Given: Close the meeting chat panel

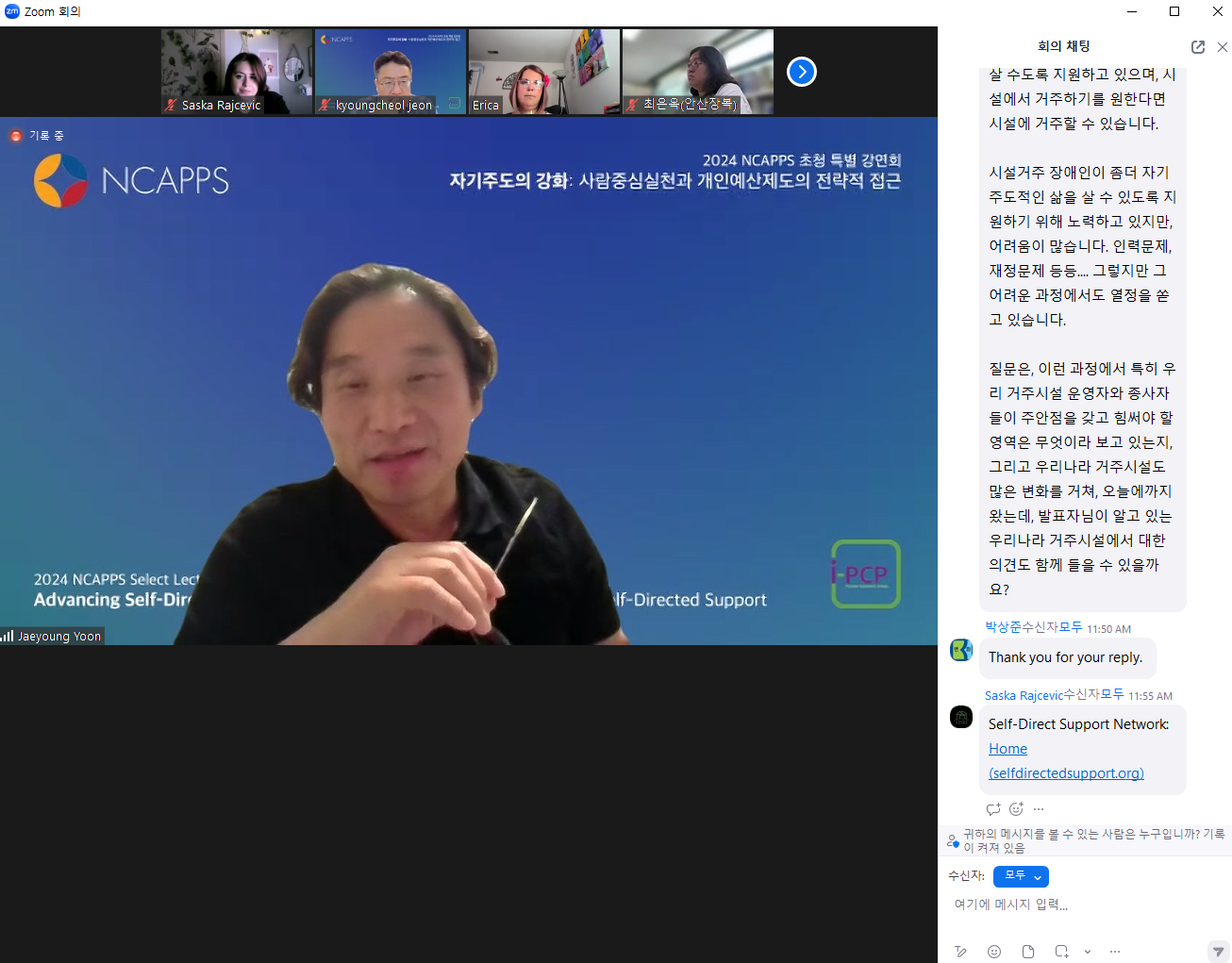Looking at the screenshot, I should 1222,47.
